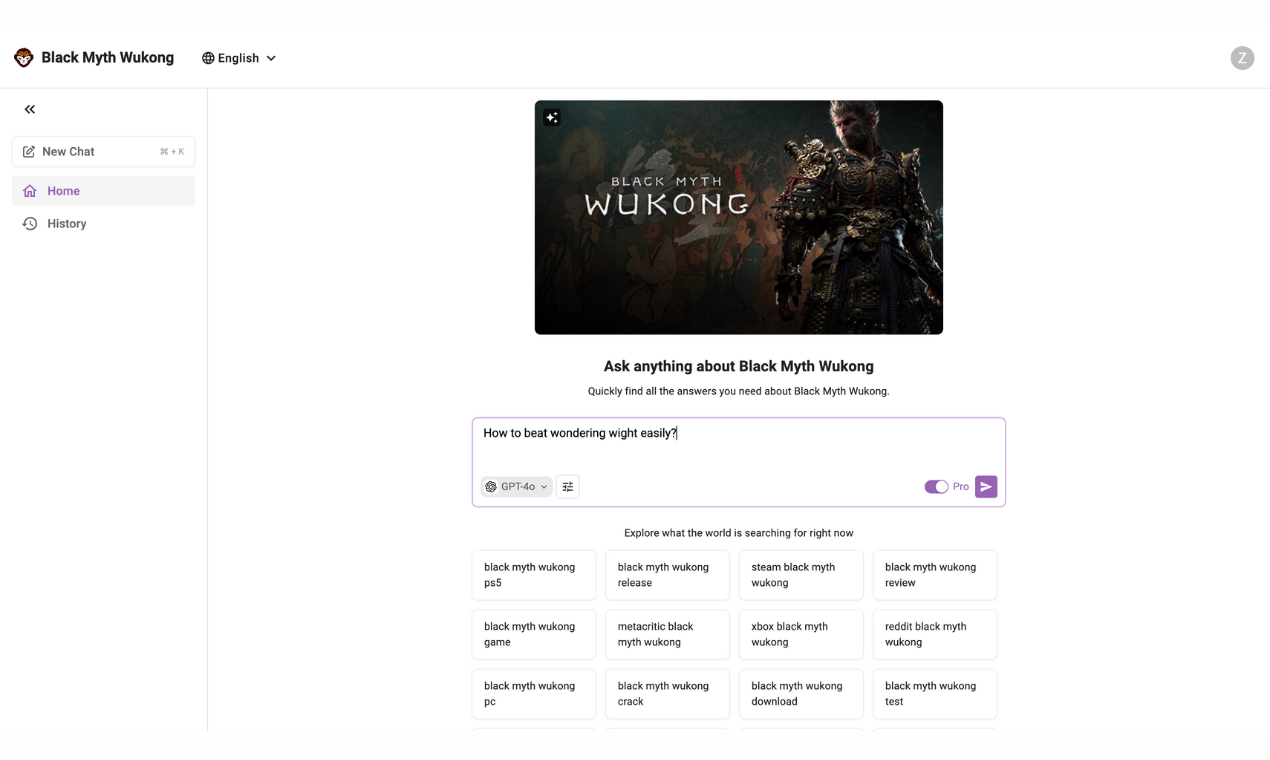Send the question with arrow button
The image size is (1270, 760).
[986, 487]
